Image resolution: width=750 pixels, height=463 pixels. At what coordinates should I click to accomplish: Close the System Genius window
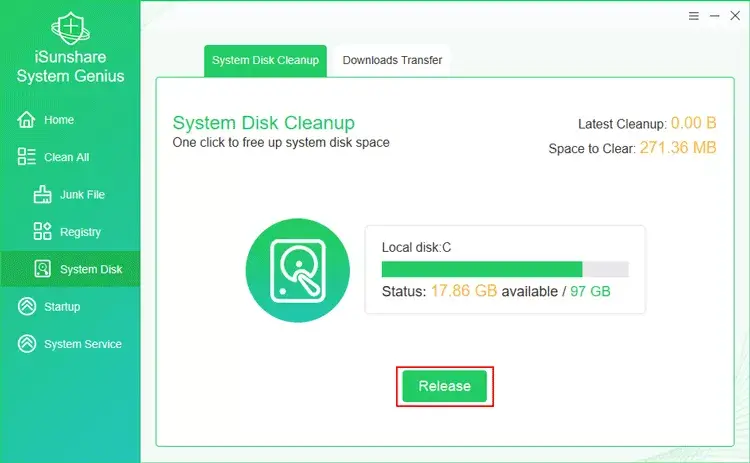[735, 15]
